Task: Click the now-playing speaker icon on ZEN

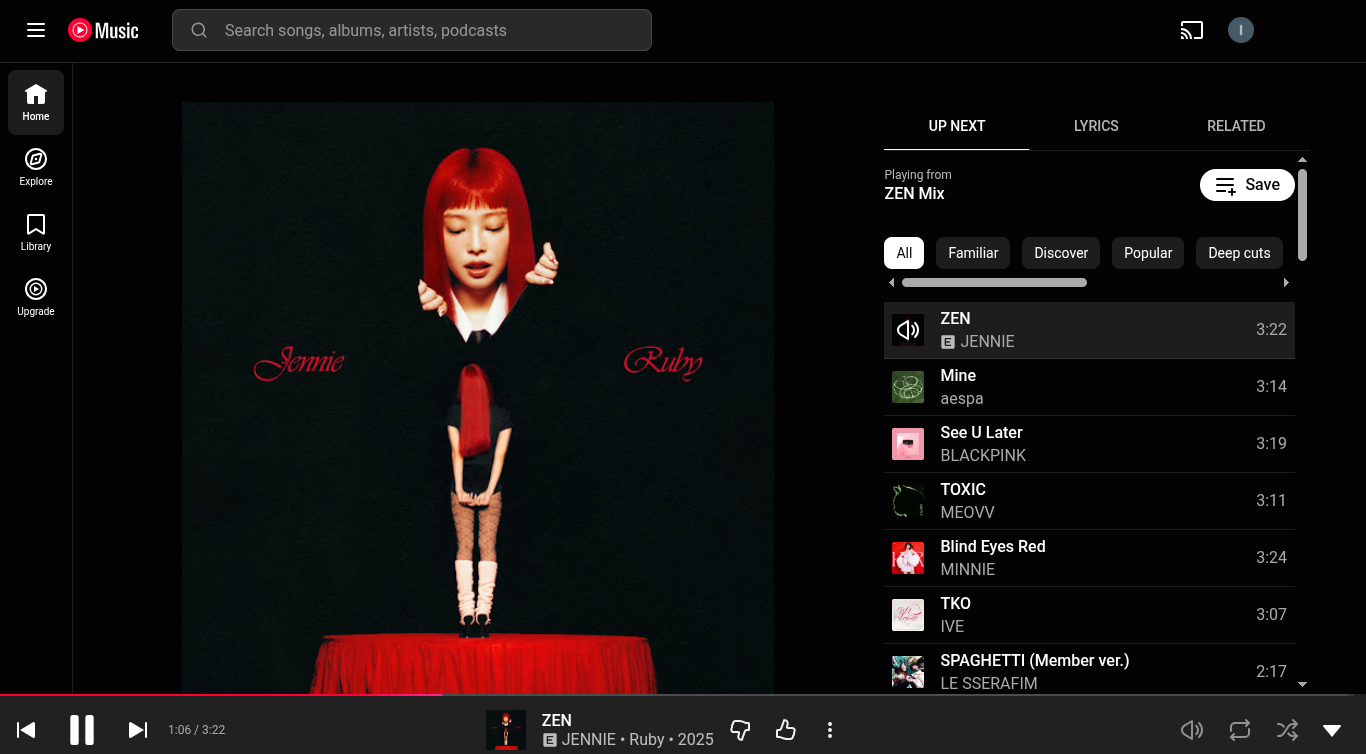Action: [908, 330]
